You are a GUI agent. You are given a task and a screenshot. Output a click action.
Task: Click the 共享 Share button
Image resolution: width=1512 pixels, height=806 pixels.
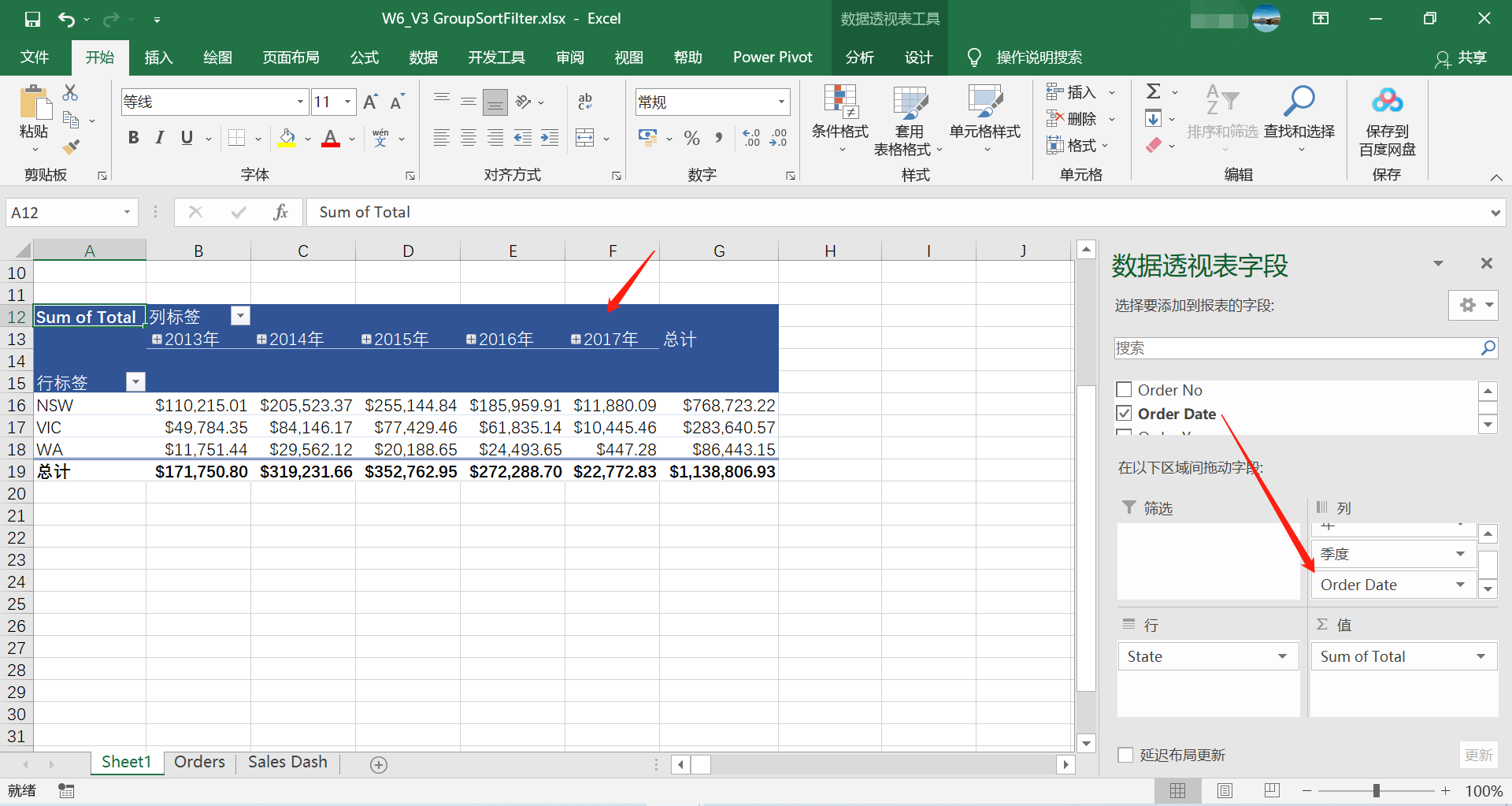click(x=1461, y=58)
